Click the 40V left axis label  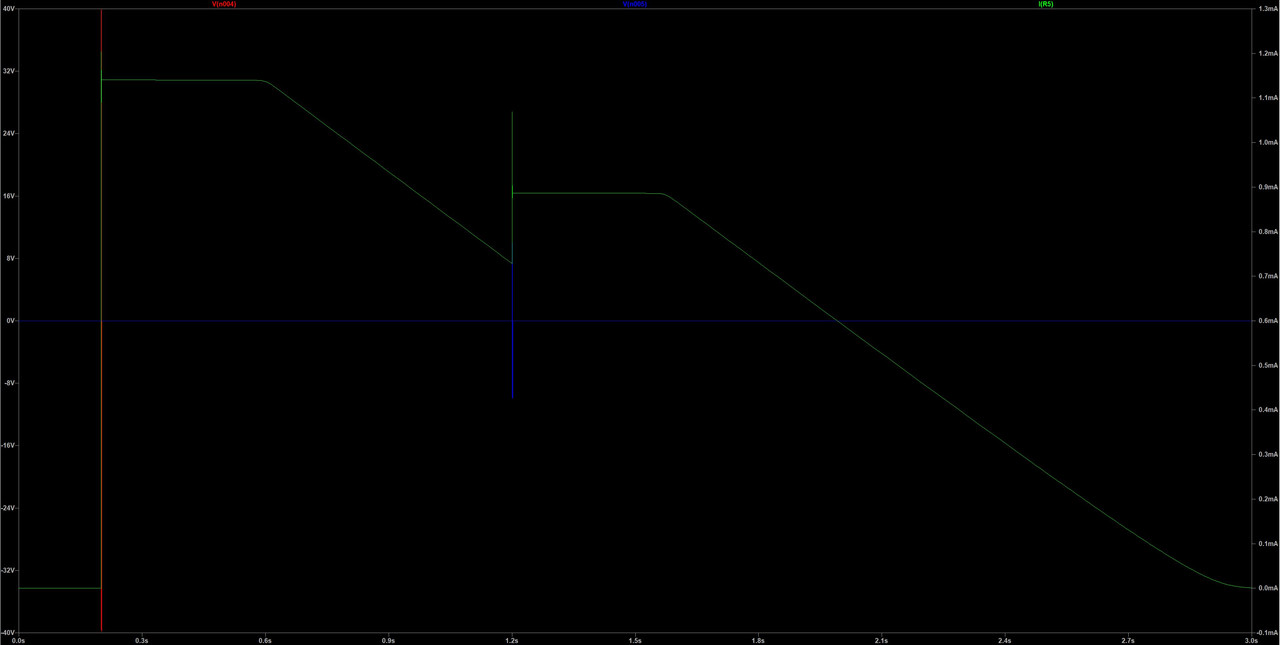coord(9,9)
